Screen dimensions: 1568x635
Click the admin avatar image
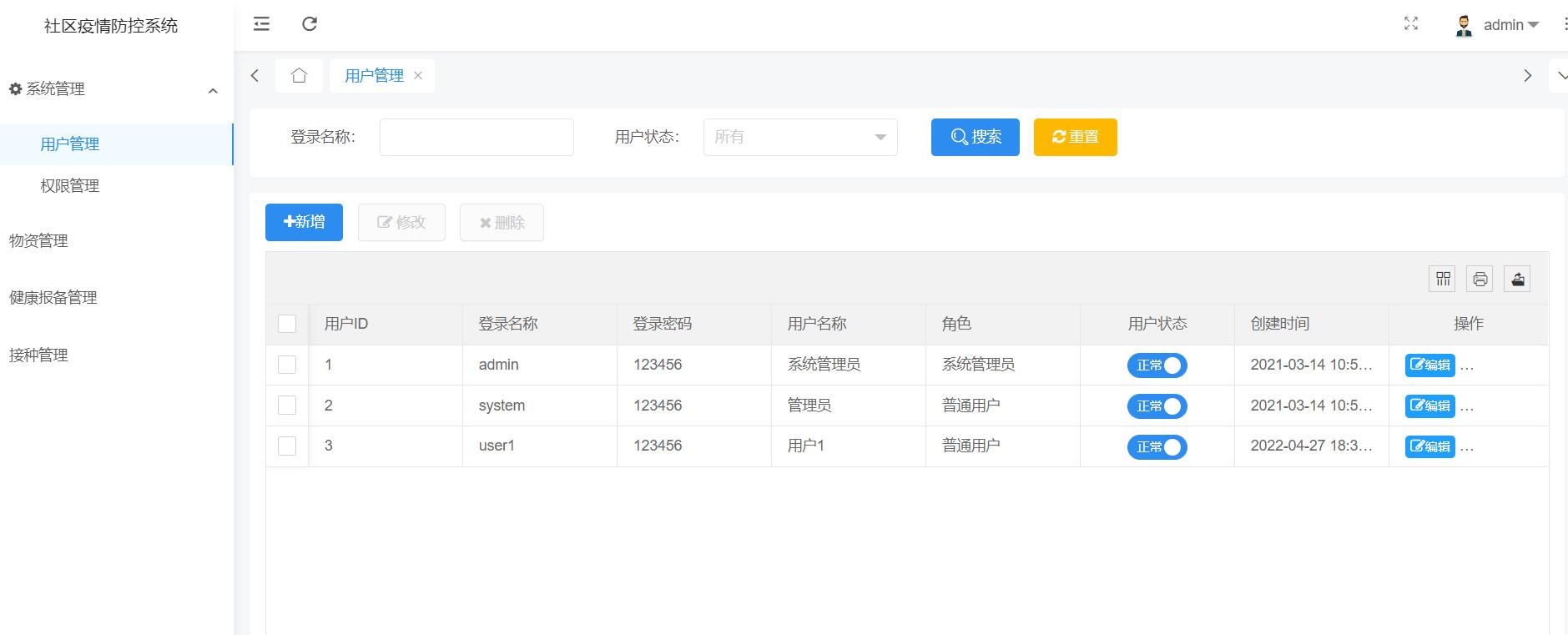pos(1464,25)
